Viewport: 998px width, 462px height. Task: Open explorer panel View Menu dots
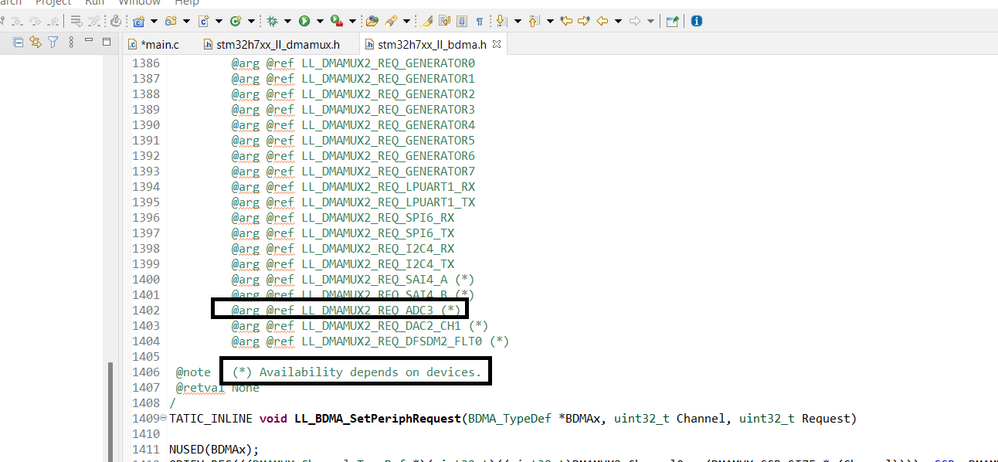71,42
